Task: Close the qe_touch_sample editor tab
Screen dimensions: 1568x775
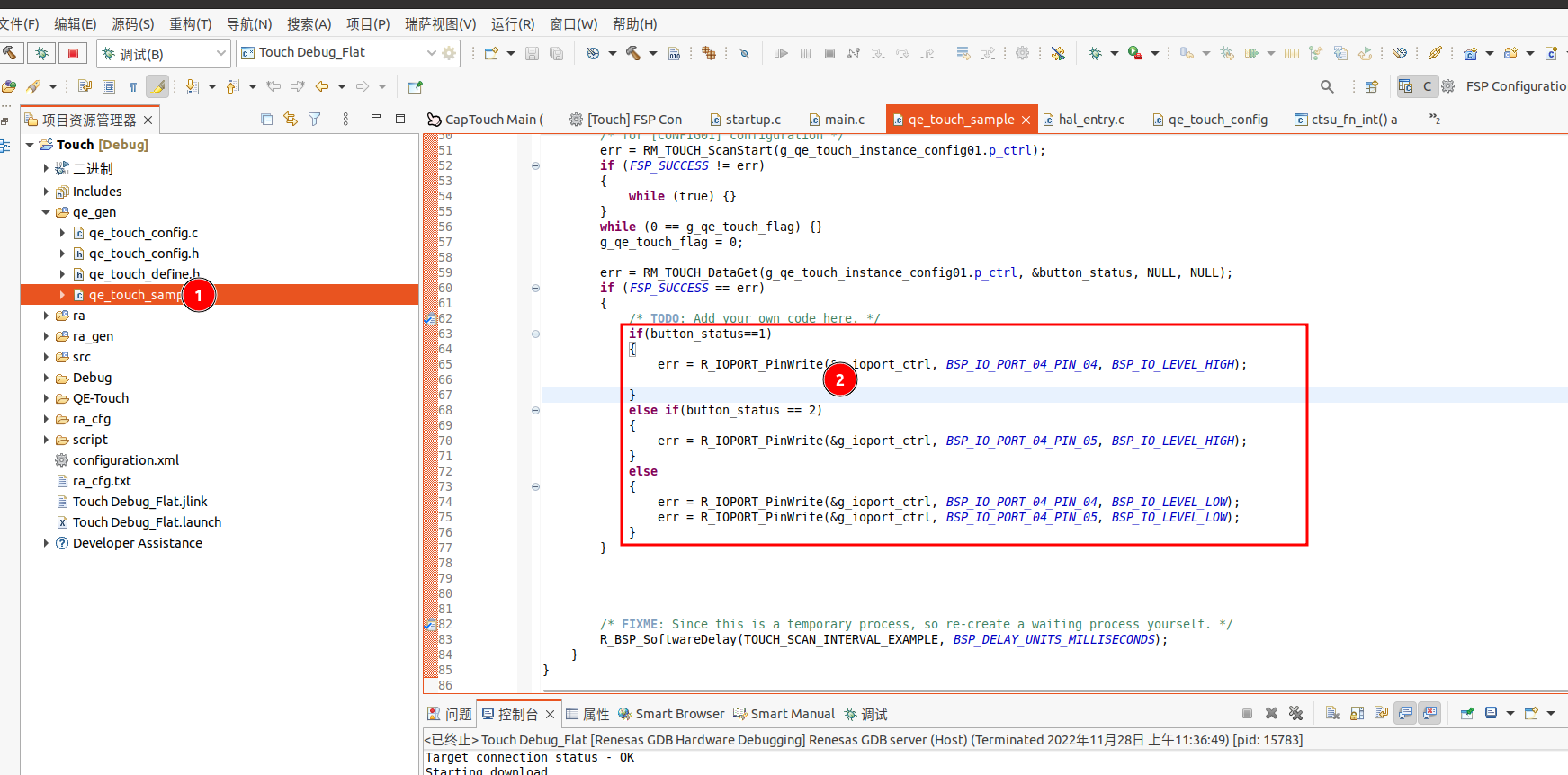Action: click(1026, 120)
